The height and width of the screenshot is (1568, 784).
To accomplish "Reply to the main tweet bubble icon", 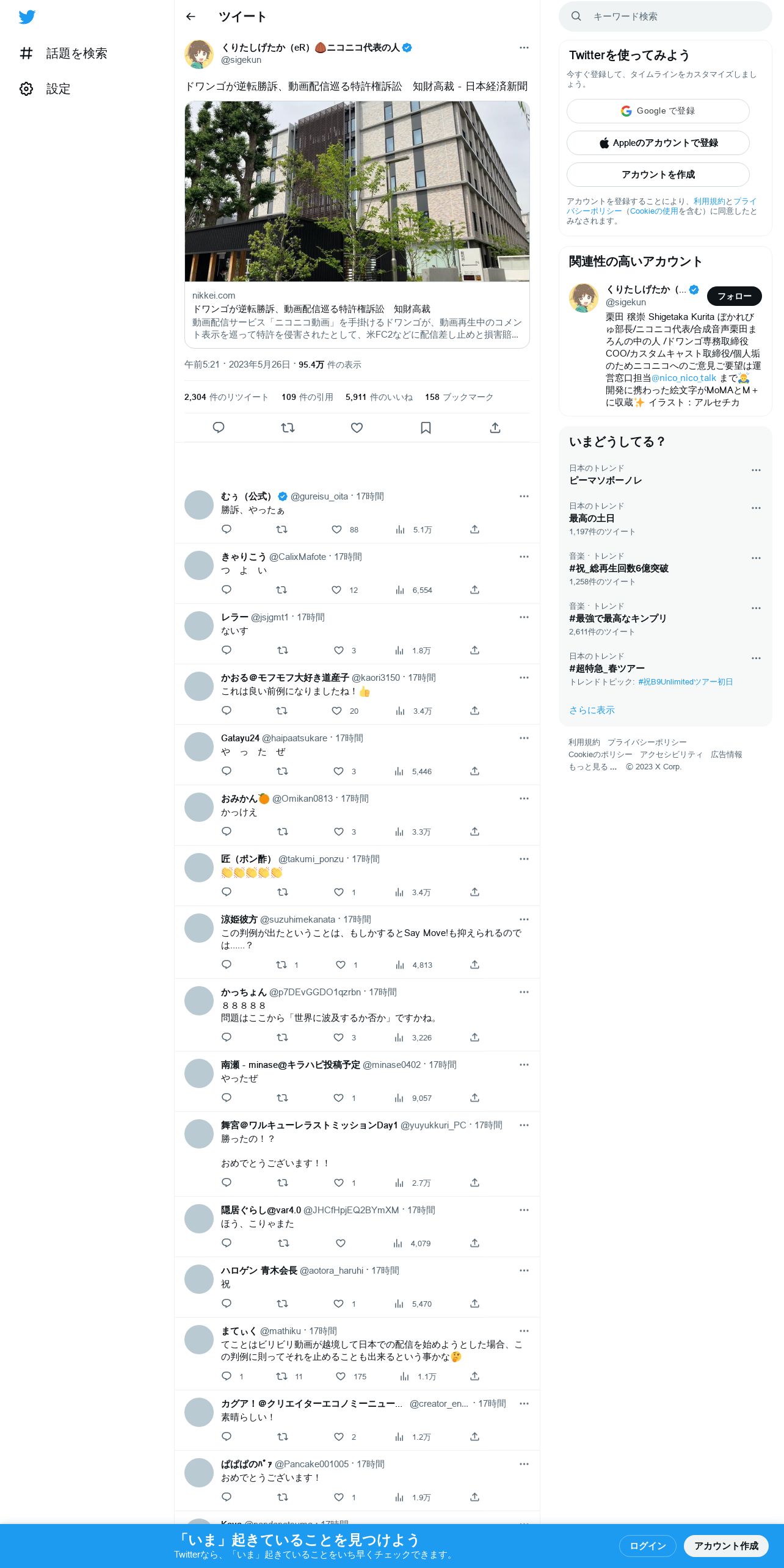I will point(219,427).
